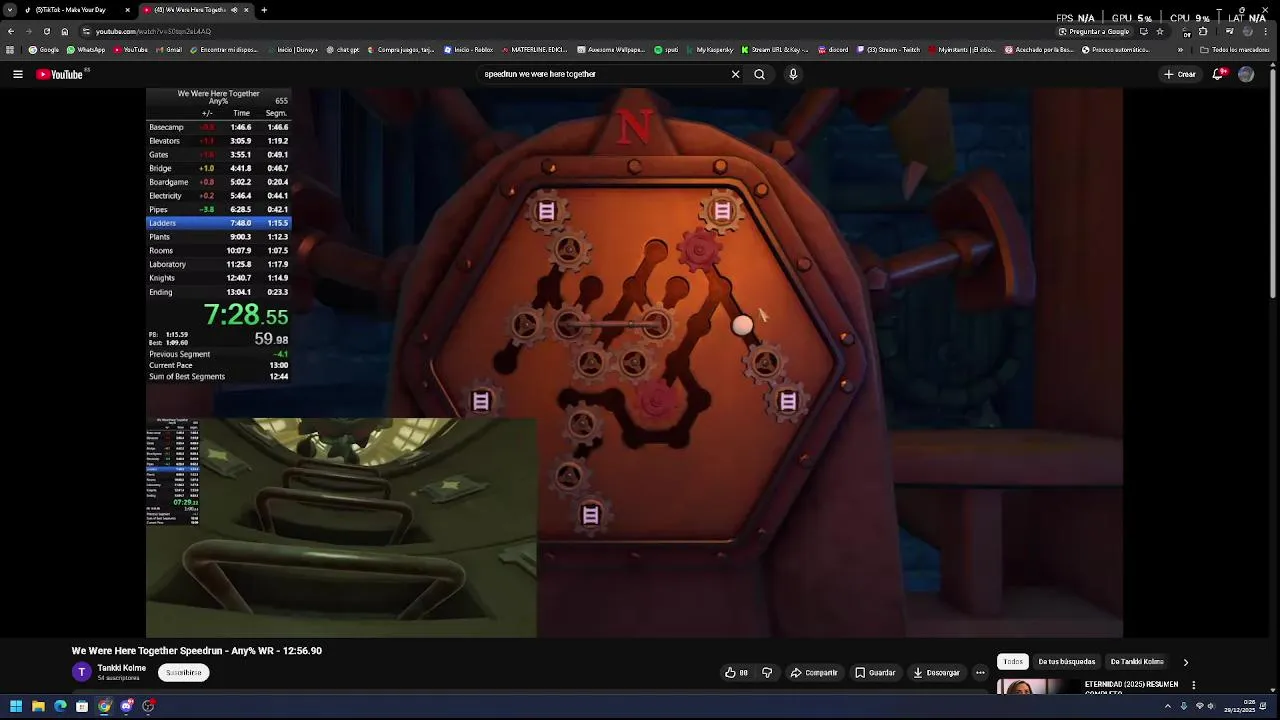Subscribe to Tankki Kolme channel
The height and width of the screenshot is (720, 1280).
184,673
